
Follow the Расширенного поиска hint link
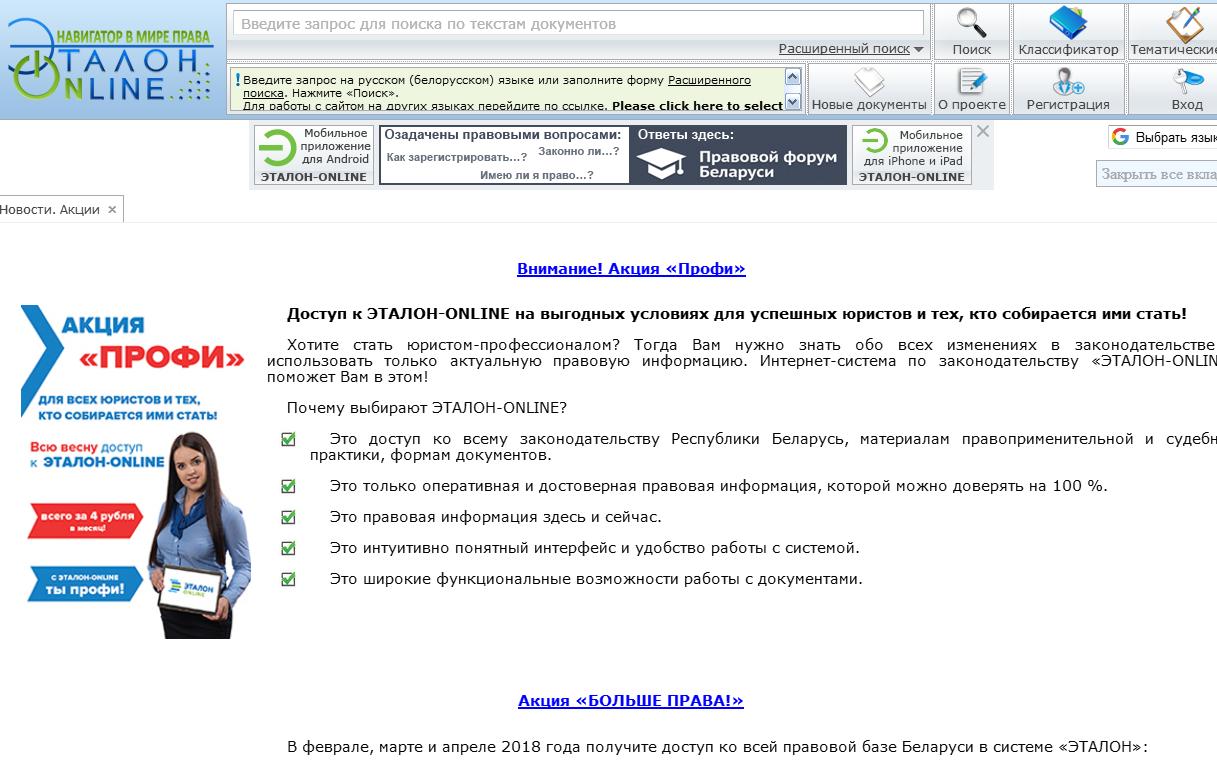(496, 86)
